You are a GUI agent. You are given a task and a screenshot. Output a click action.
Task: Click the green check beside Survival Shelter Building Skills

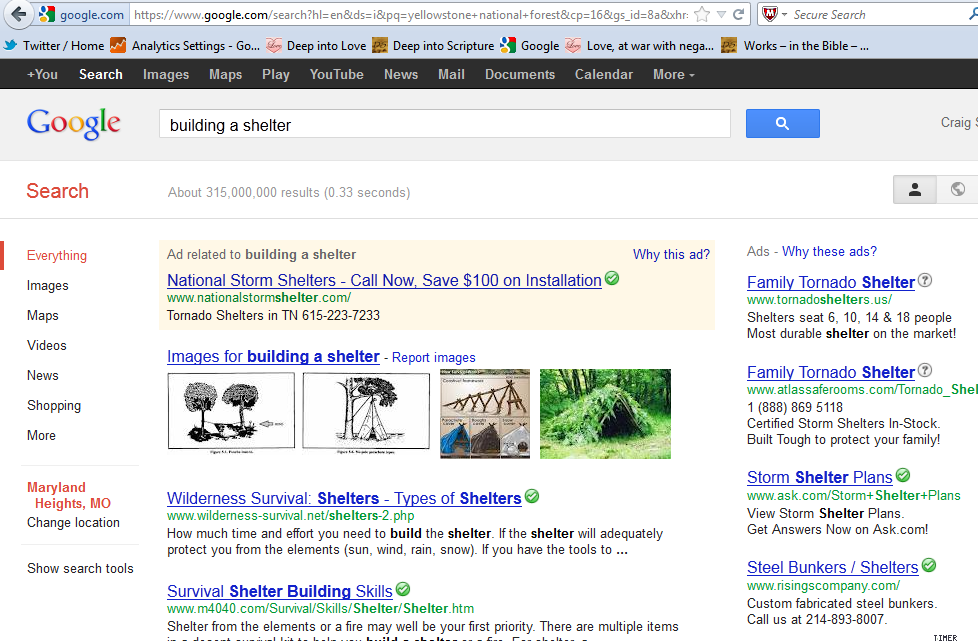pyautogui.click(x=404, y=589)
